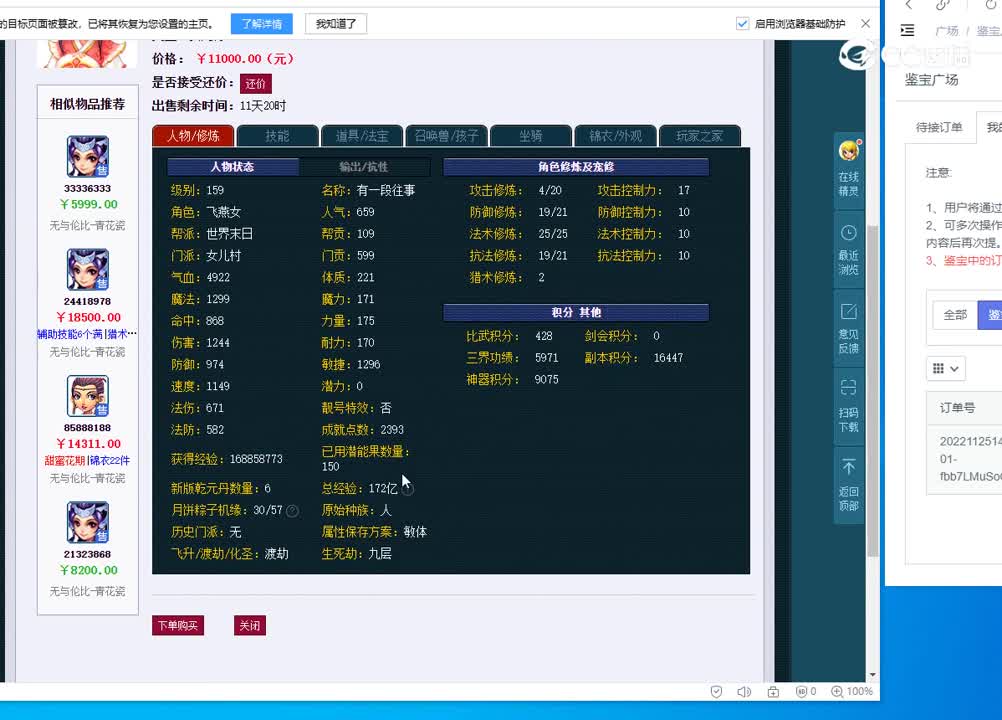Screen dimensions: 1002x720
Task: Select the 21323868 character avatar
Action: pyautogui.click(x=88, y=522)
